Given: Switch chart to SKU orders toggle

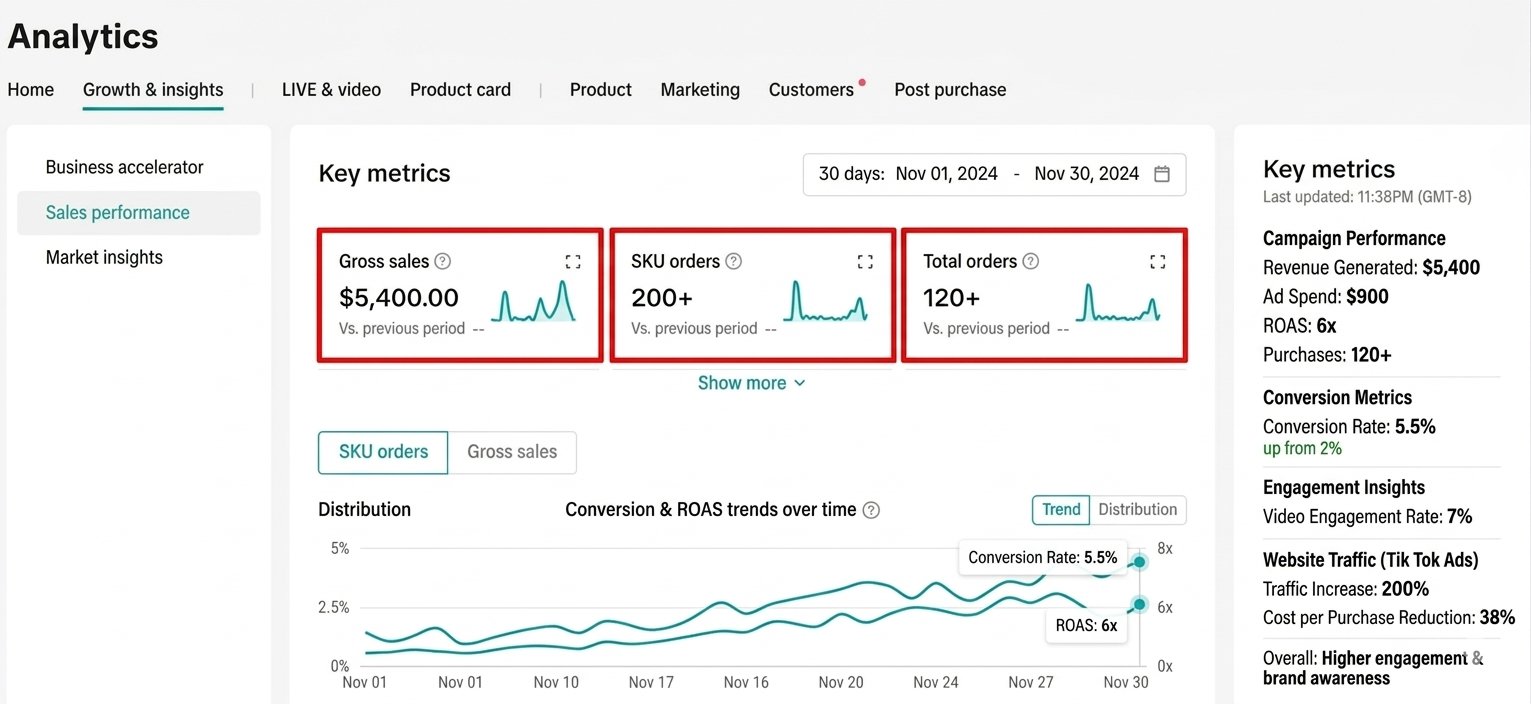Looking at the screenshot, I should [x=383, y=452].
